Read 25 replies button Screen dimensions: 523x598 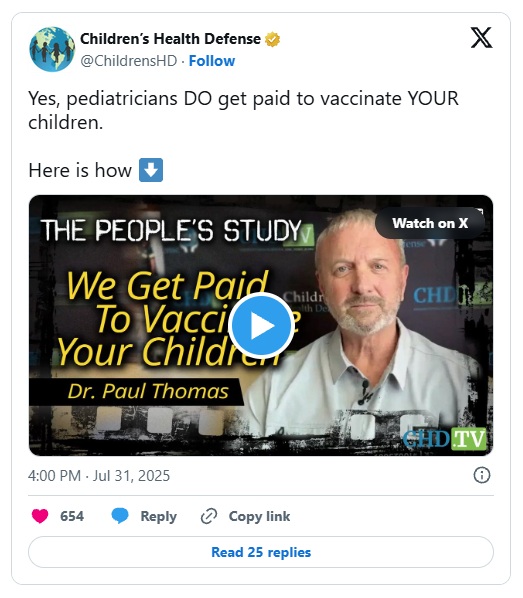click(261, 552)
